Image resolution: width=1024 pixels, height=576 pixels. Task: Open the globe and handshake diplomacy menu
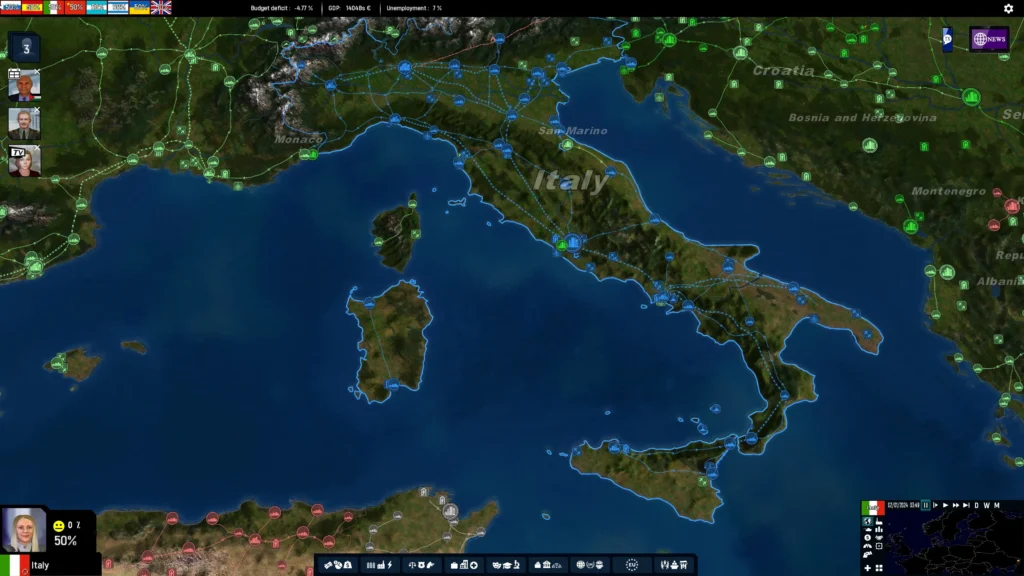point(589,565)
